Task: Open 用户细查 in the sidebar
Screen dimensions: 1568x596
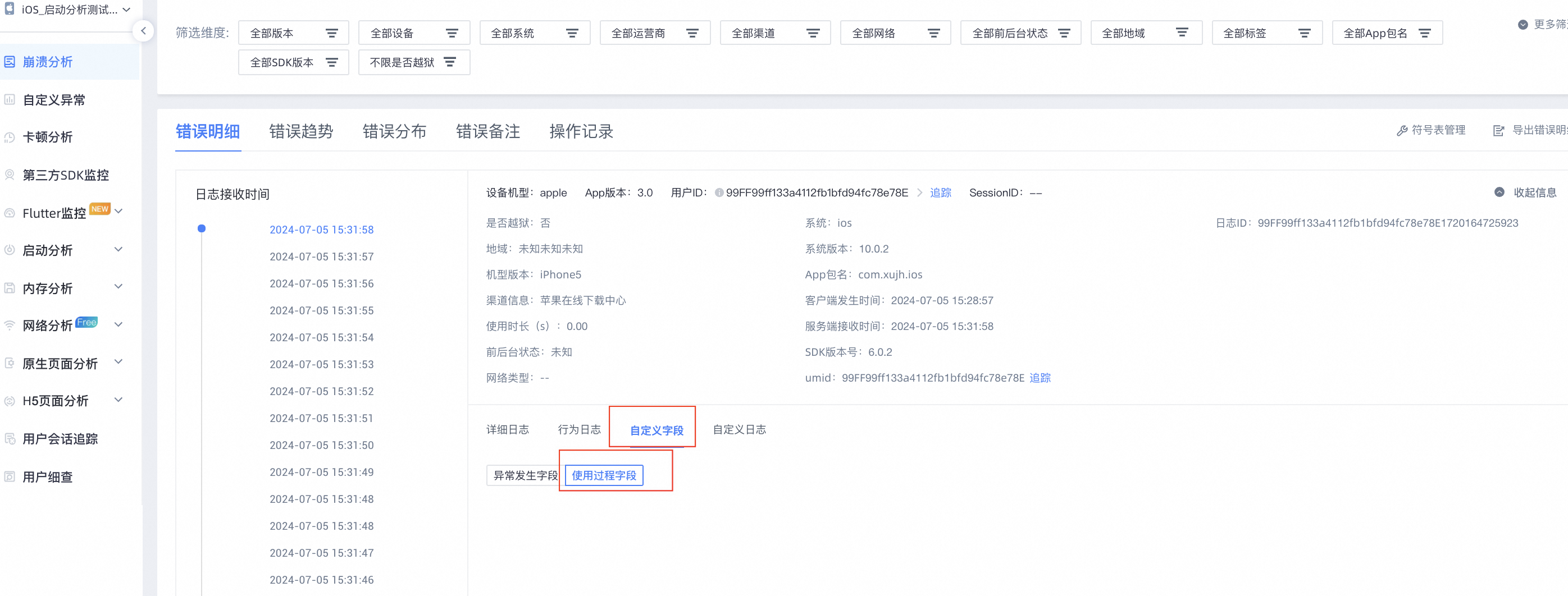Action: [x=48, y=477]
